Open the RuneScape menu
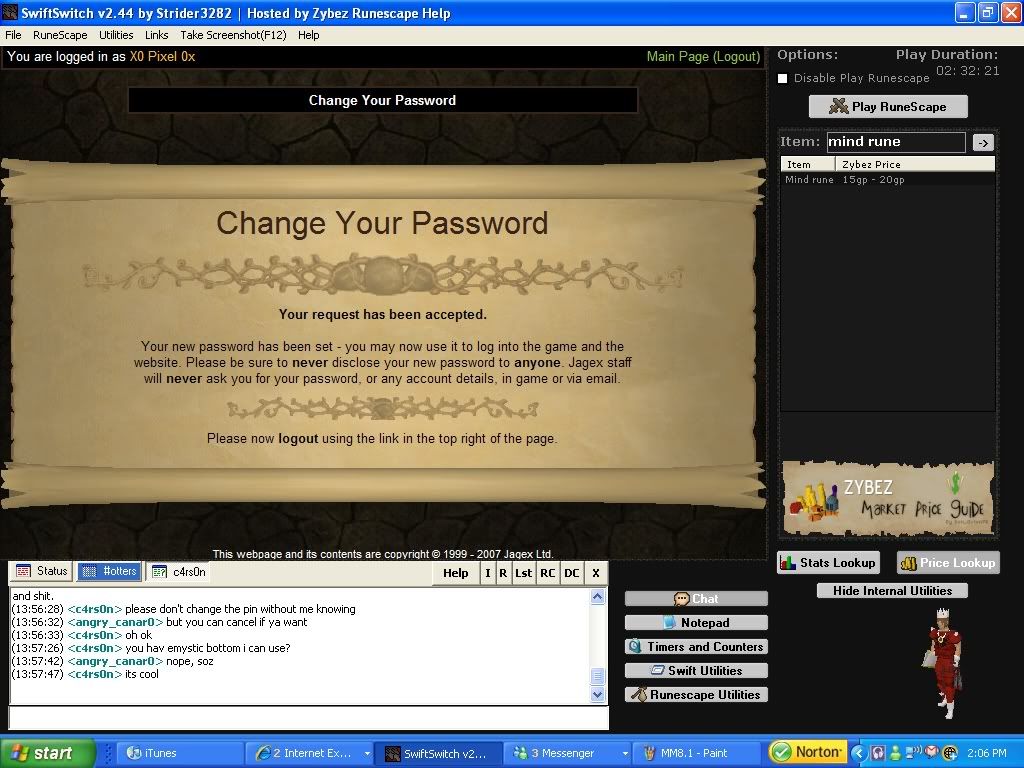 60,35
